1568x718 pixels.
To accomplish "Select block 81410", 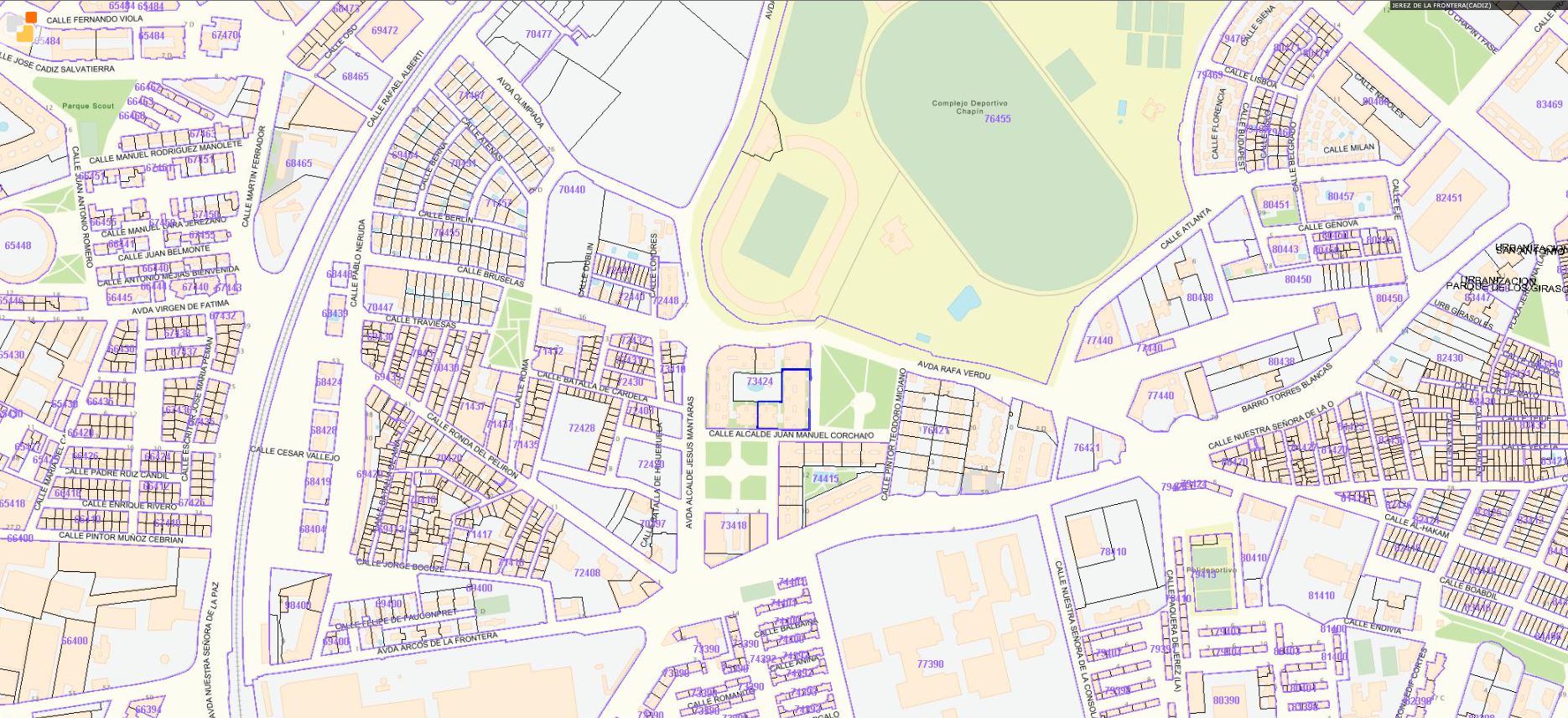I will click(1321, 596).
